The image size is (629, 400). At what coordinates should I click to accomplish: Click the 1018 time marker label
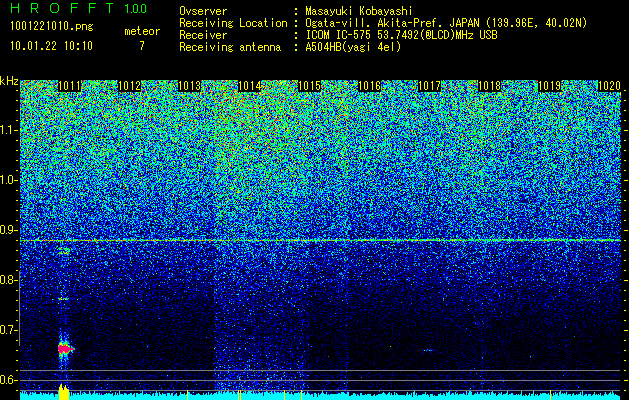point(490,86)
